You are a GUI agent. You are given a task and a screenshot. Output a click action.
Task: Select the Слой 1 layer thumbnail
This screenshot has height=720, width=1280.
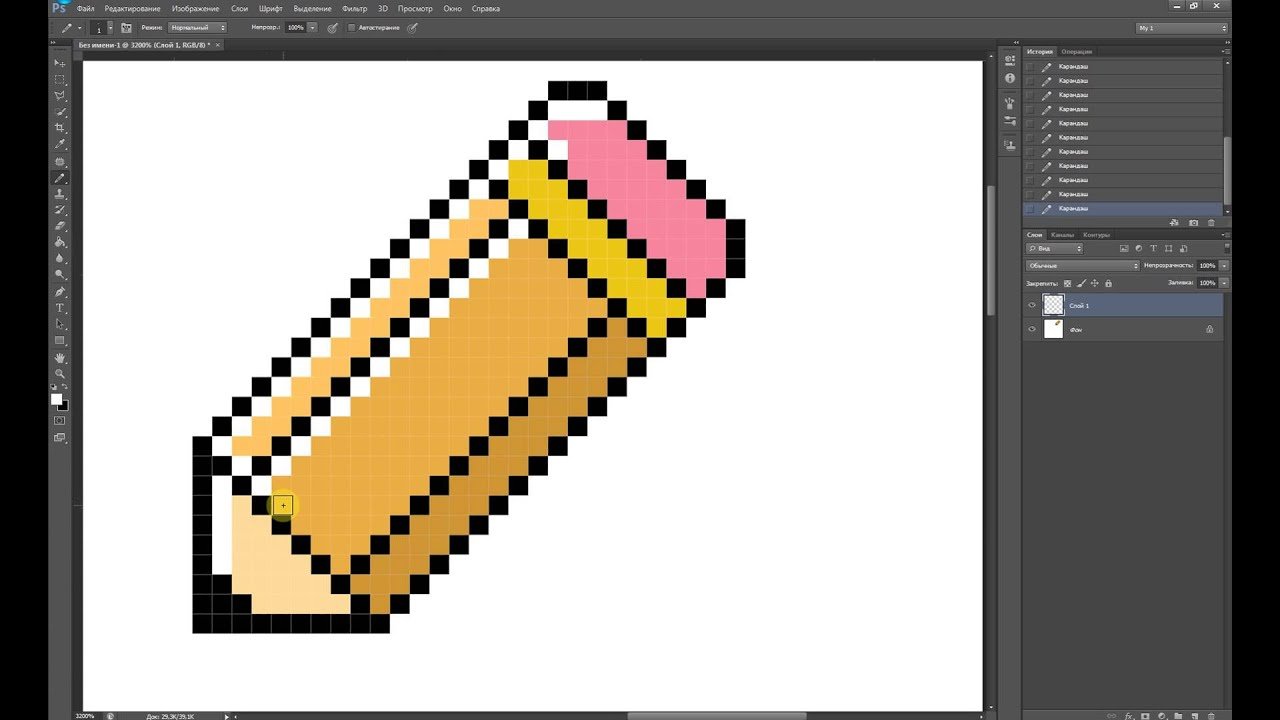[1053, 305]
